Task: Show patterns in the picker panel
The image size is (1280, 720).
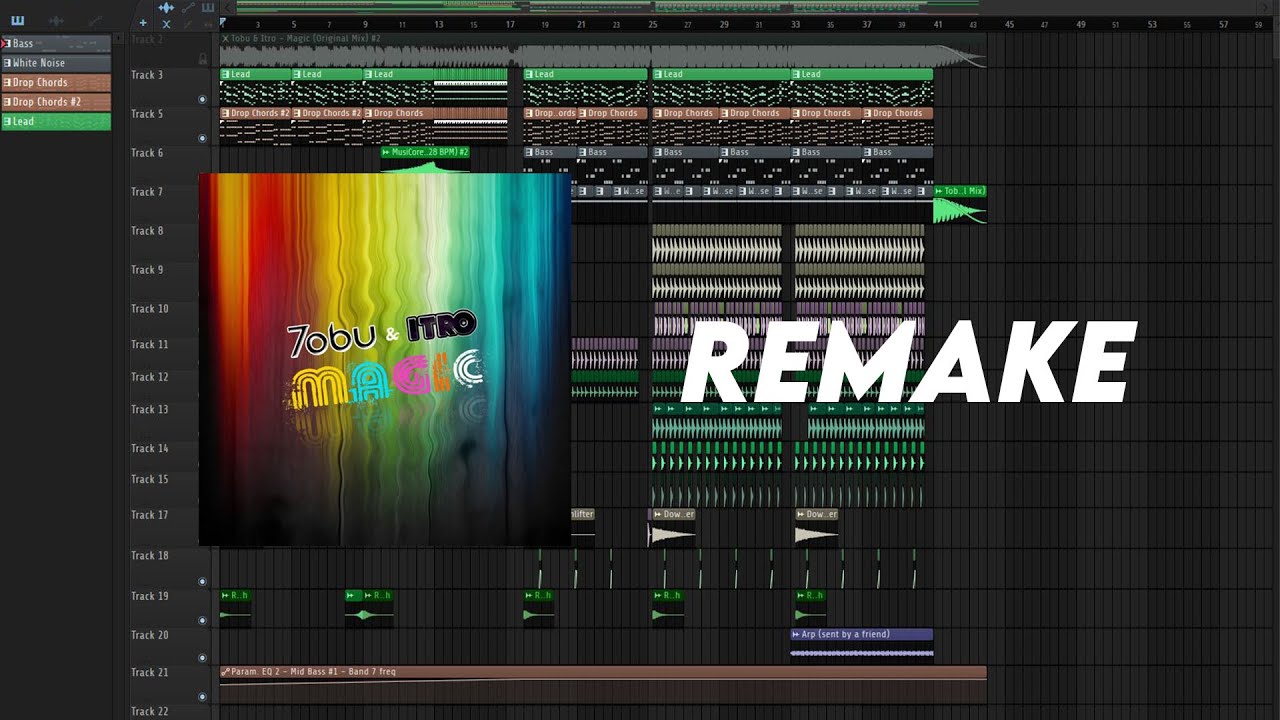Action: pyautogui.click(x=18, y=20)
